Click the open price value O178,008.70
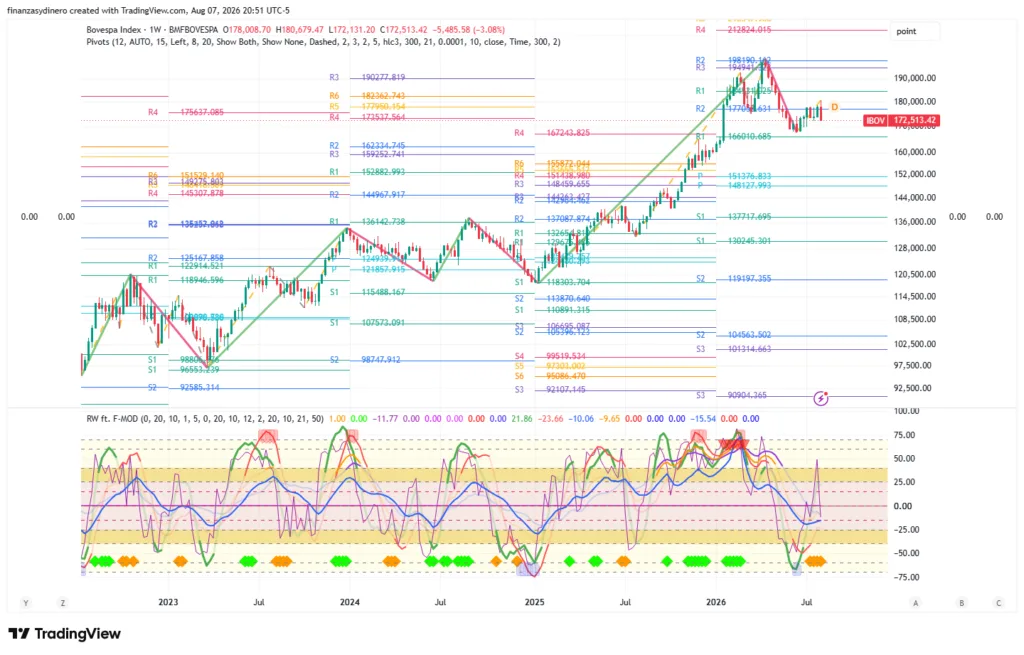The image size is (1024, 655). tap(247, 29)
